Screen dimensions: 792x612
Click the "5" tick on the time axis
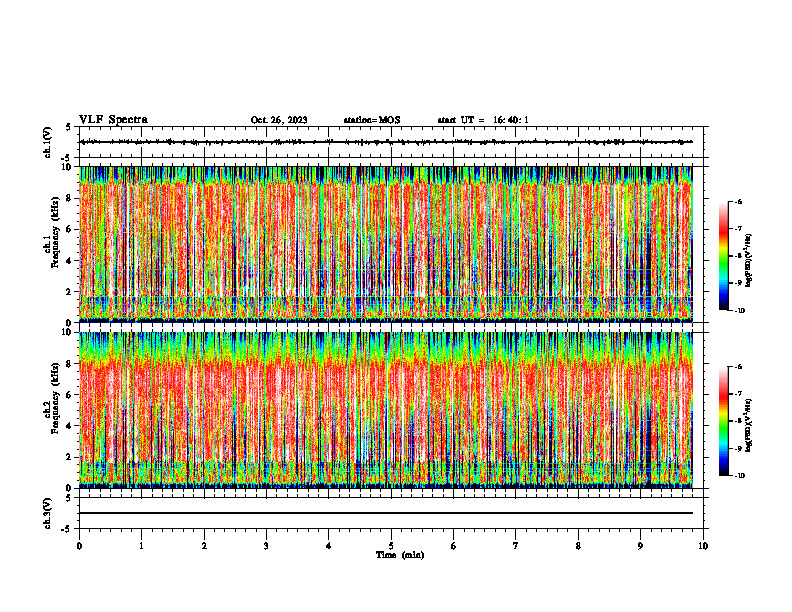click(x=391, y=546)
